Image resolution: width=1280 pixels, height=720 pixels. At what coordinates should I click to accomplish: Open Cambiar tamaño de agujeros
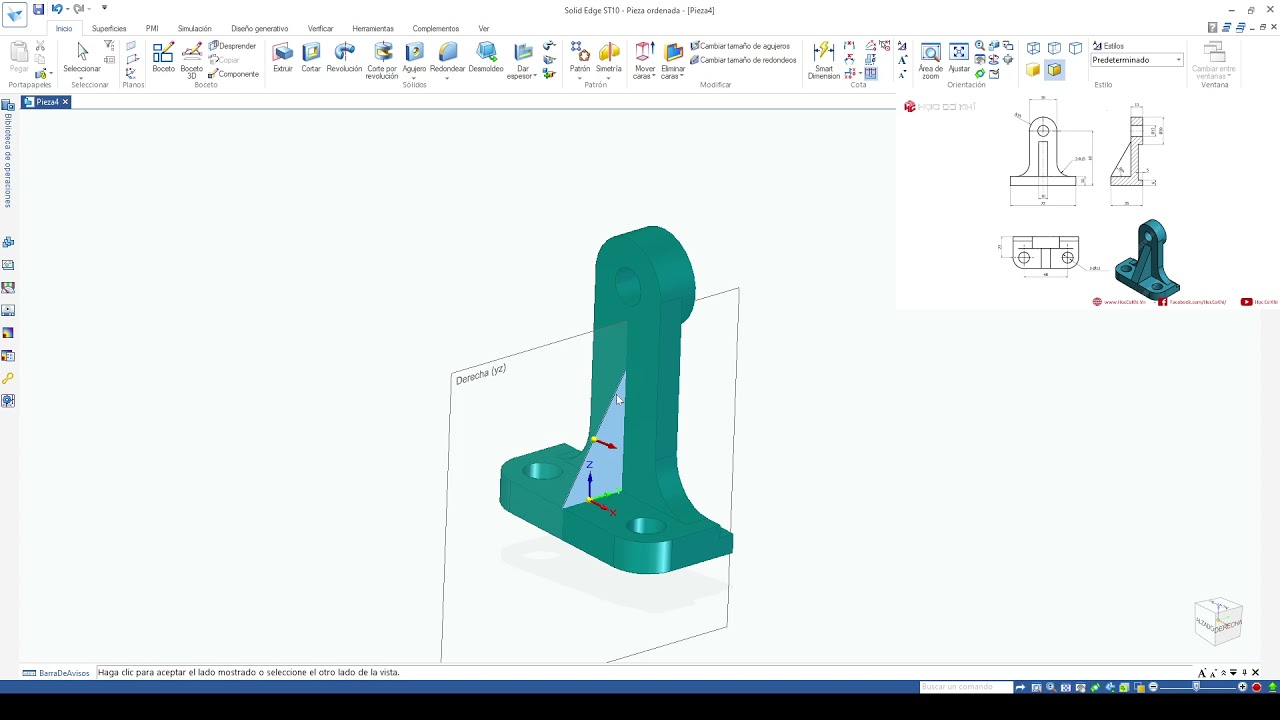coord(740,46)
